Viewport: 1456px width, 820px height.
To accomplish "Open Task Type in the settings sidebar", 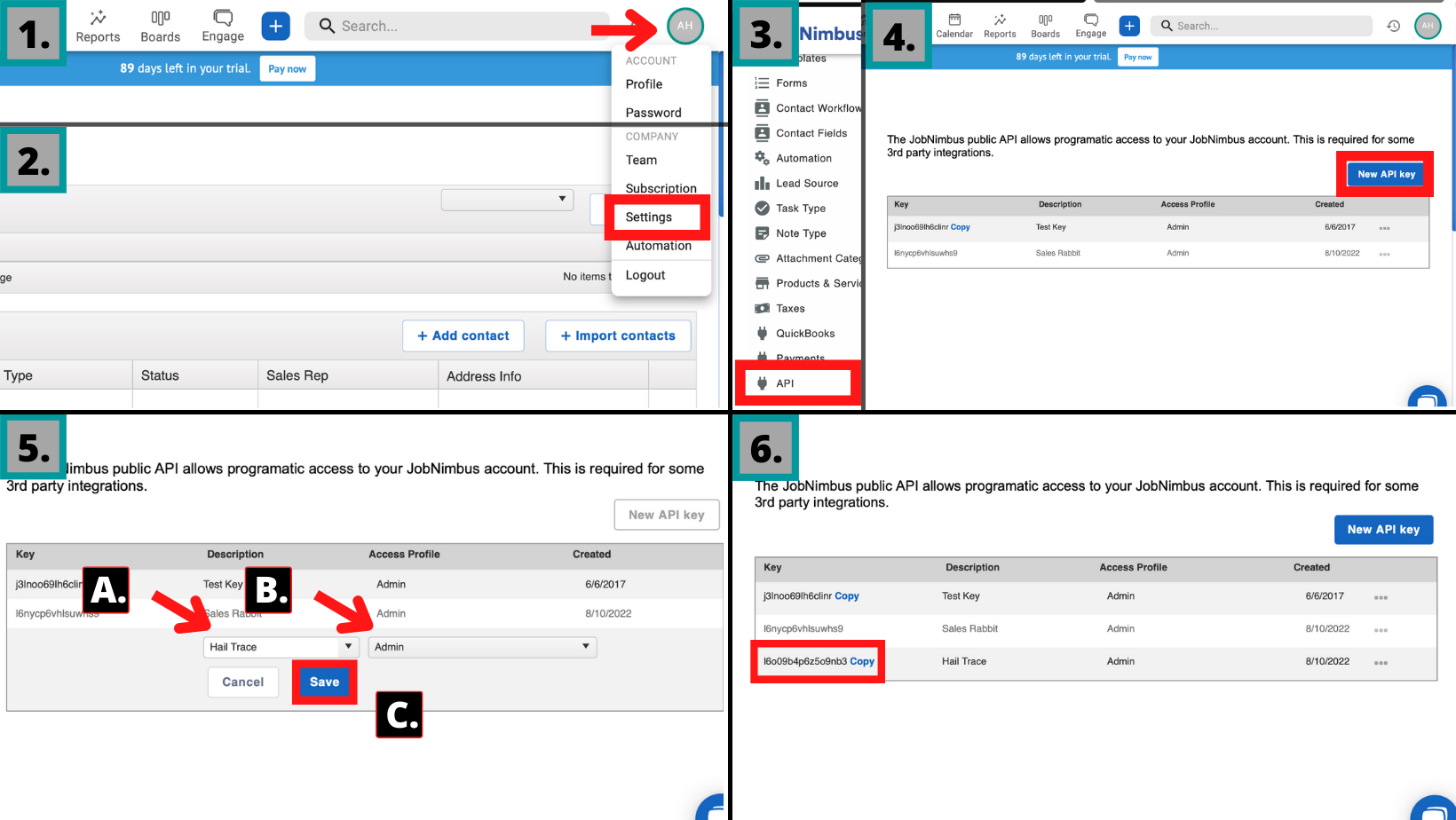I will point(790,209).
